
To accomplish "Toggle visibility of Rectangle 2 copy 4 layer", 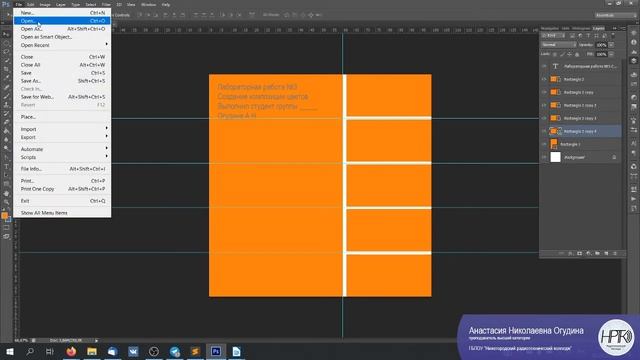I will tap(544, 131).
